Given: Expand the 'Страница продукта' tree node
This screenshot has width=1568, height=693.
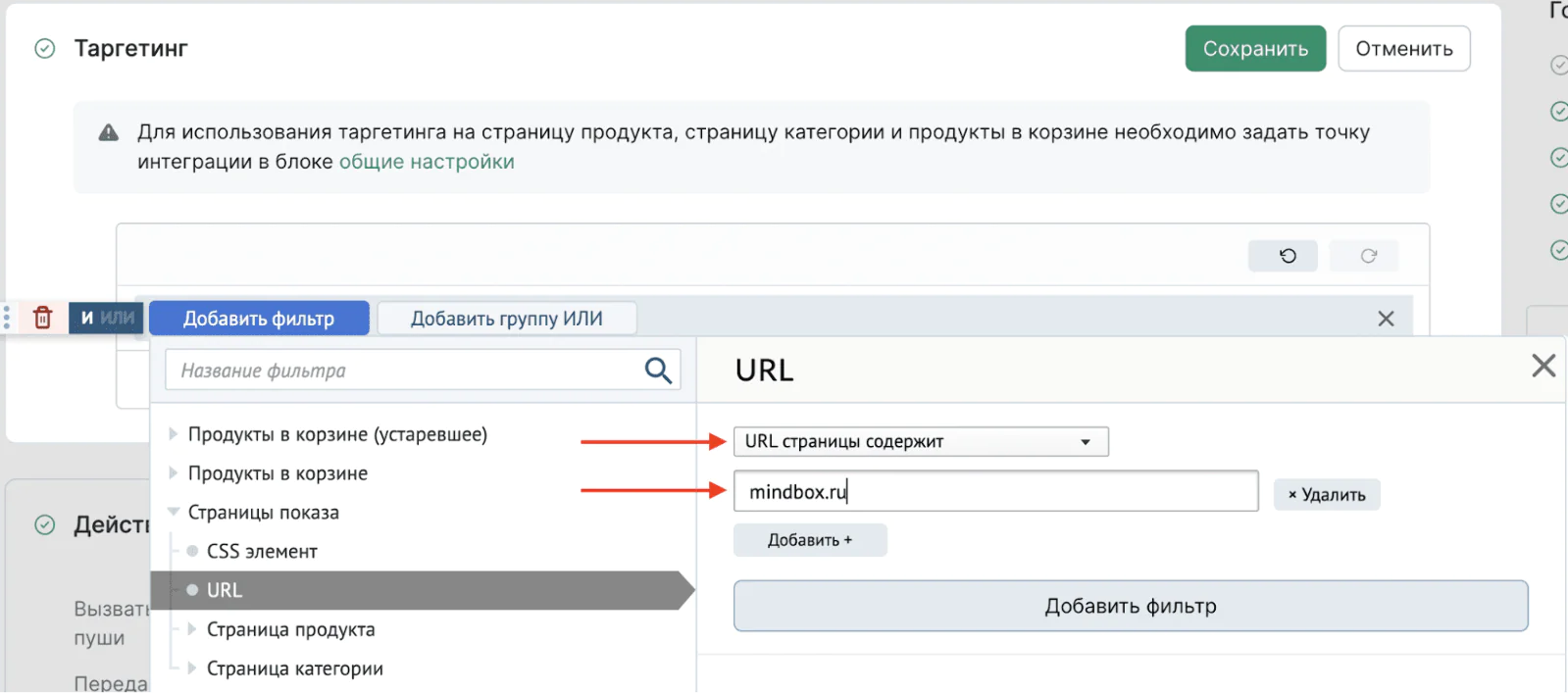Looking at the screenshot, I should (192, 629).
